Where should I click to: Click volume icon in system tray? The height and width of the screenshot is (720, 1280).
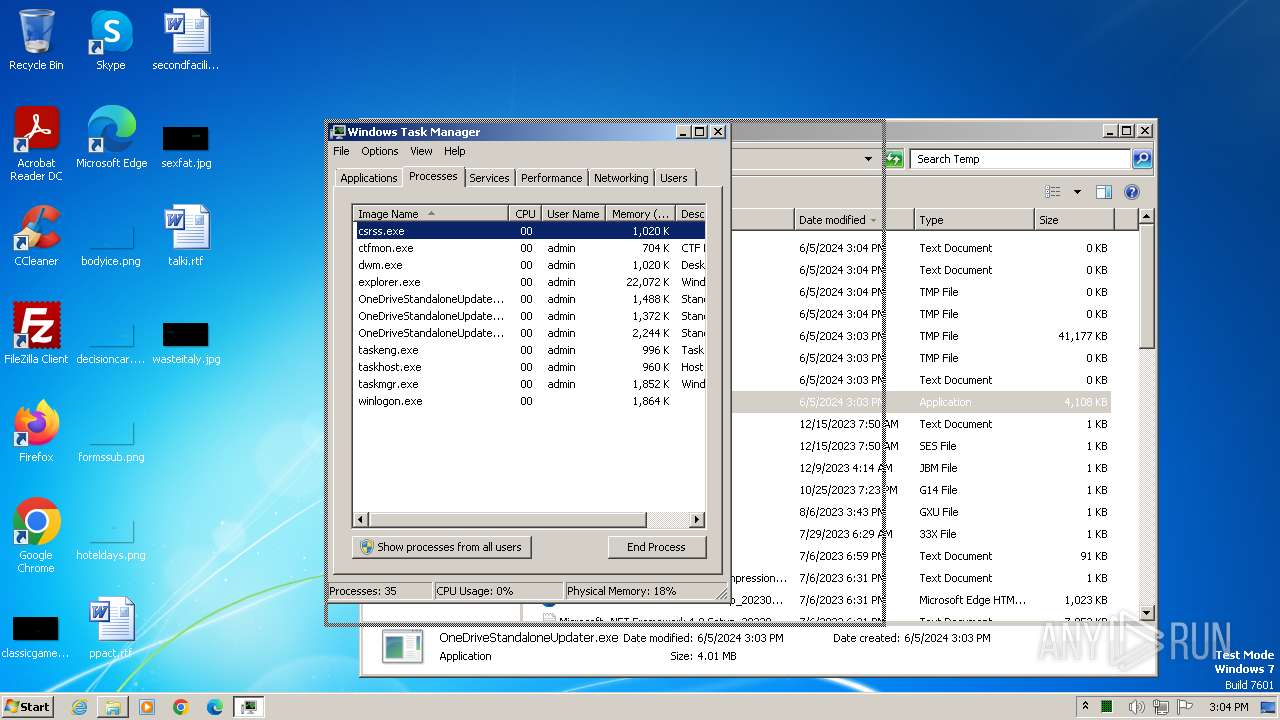click(x=1137, y=707)
